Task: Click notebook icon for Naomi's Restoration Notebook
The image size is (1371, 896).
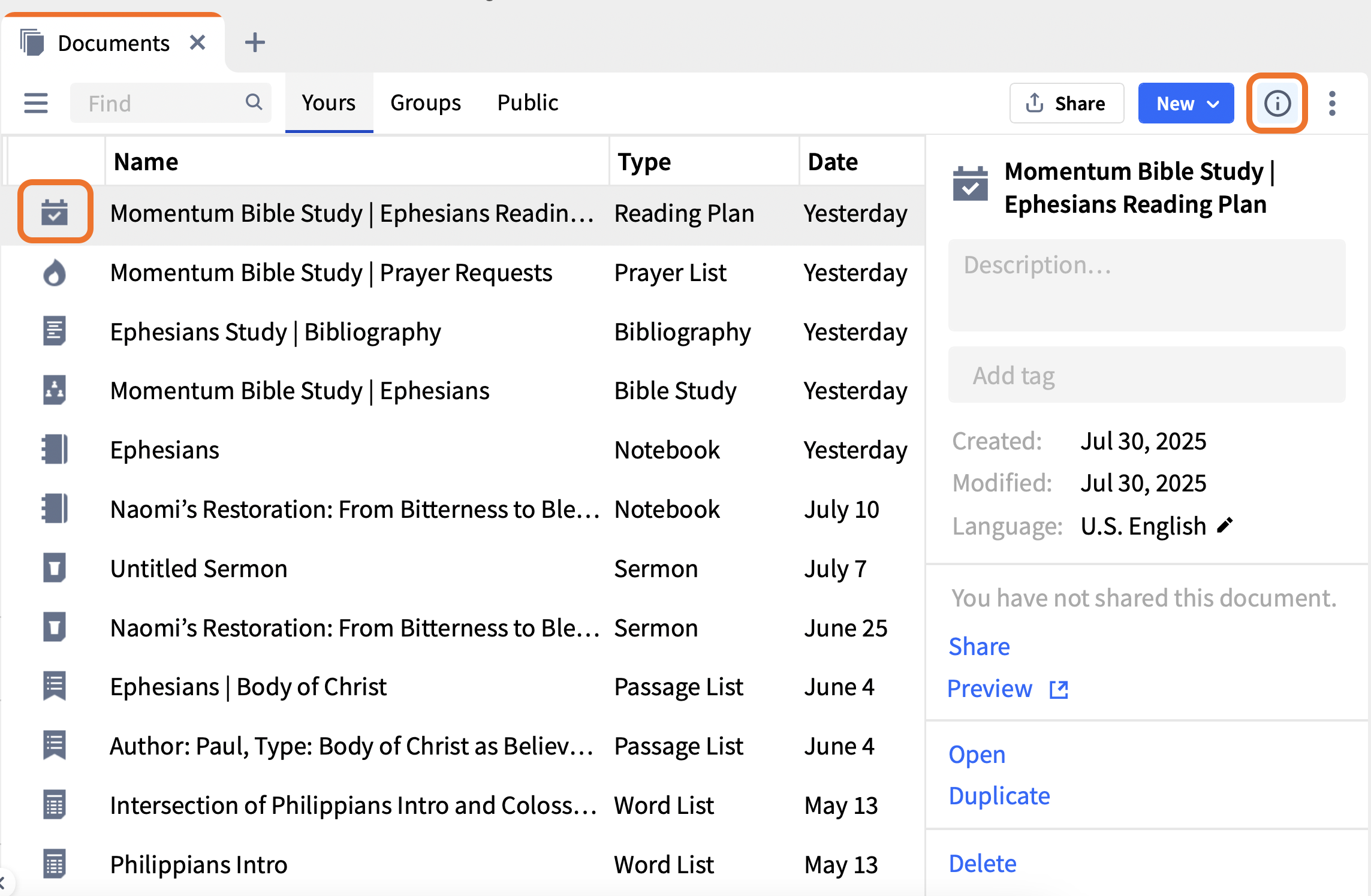Action: [x=55, y=509]
